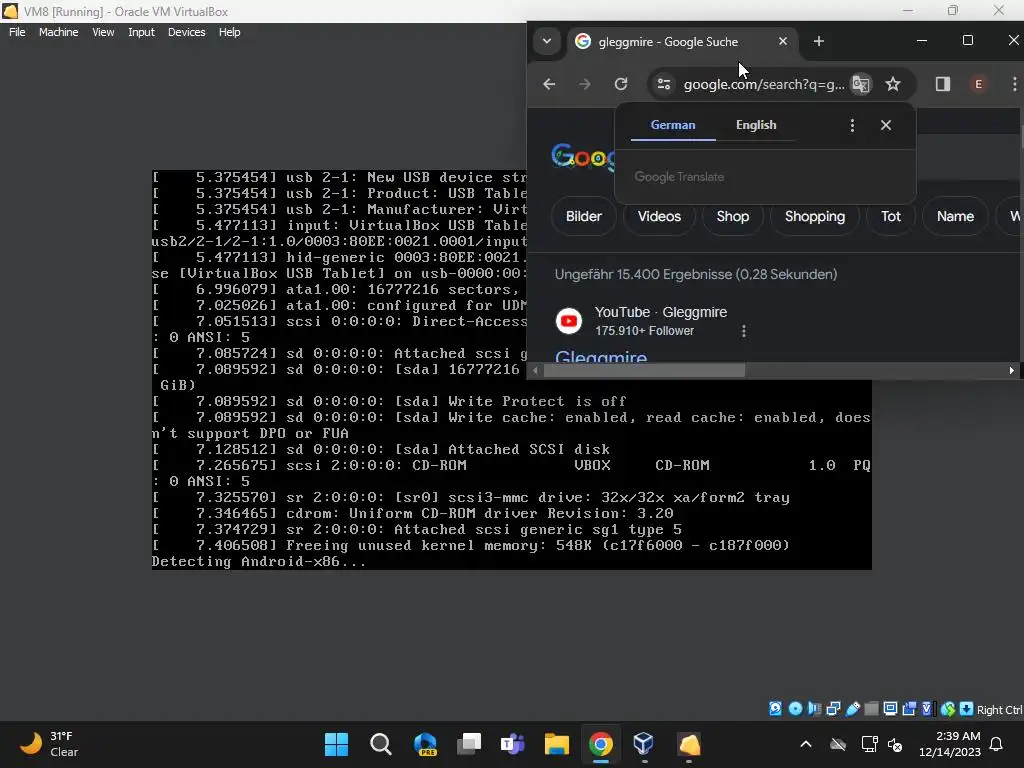
Task: Click the scrollbar right arrow in Chrome
Action: [x=1011, y=370]
